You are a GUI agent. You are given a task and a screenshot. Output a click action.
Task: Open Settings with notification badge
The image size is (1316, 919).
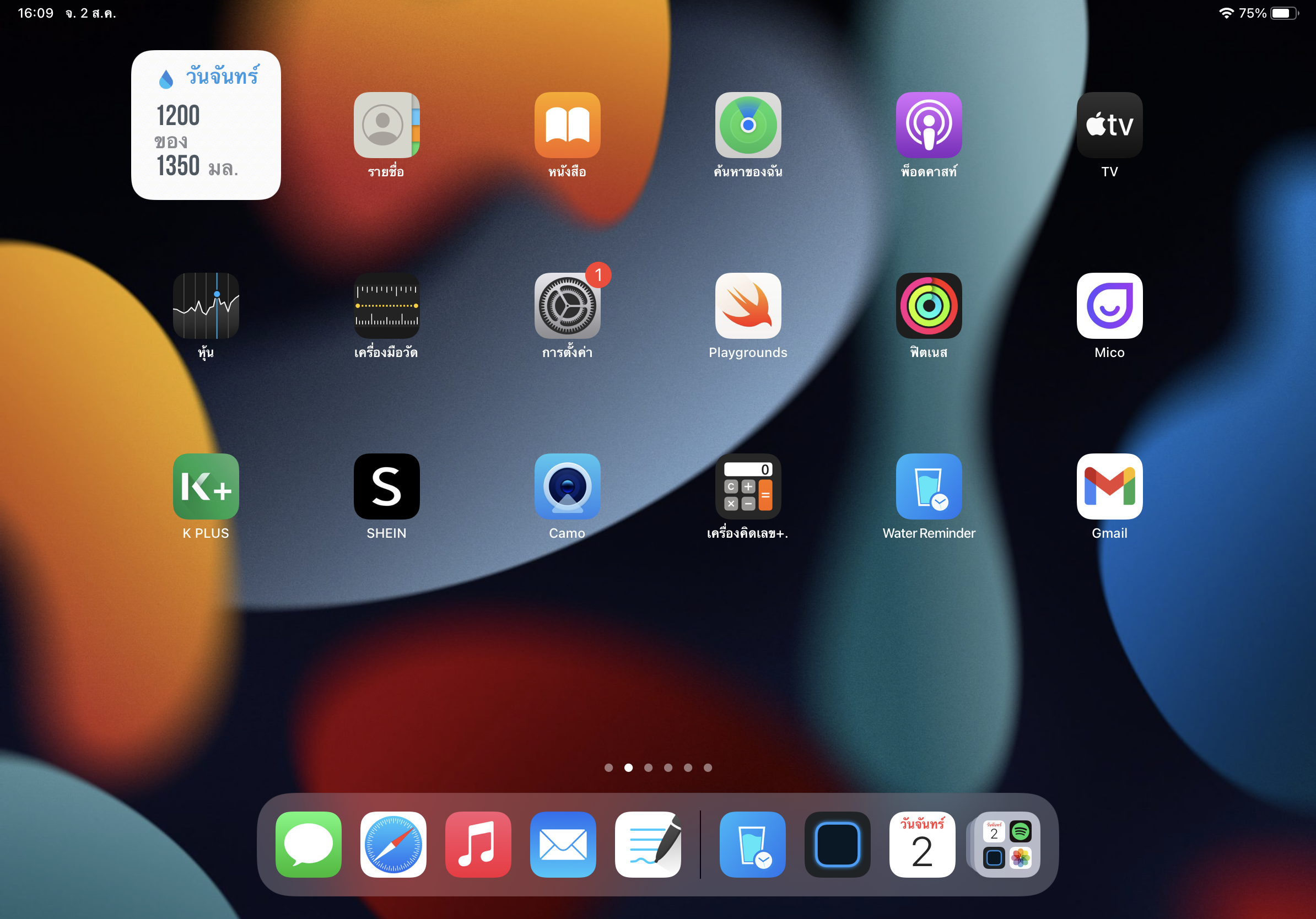click(x=567, y=305)
